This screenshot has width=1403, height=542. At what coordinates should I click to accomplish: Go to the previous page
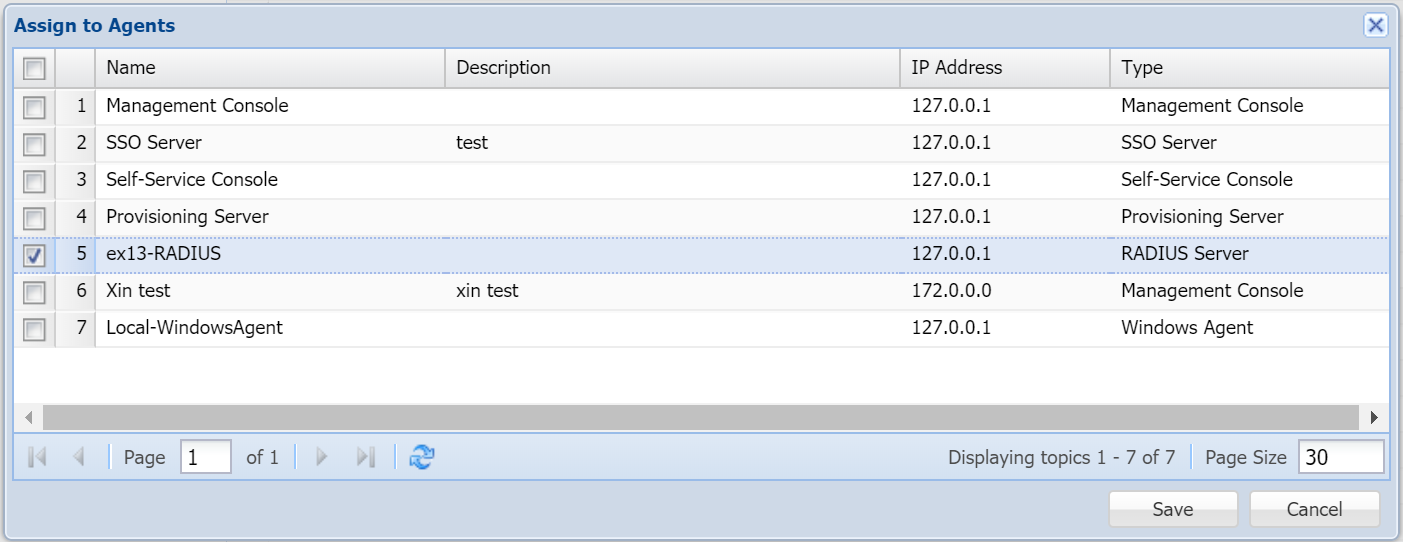pyautogui.click(x=78, y=457)
